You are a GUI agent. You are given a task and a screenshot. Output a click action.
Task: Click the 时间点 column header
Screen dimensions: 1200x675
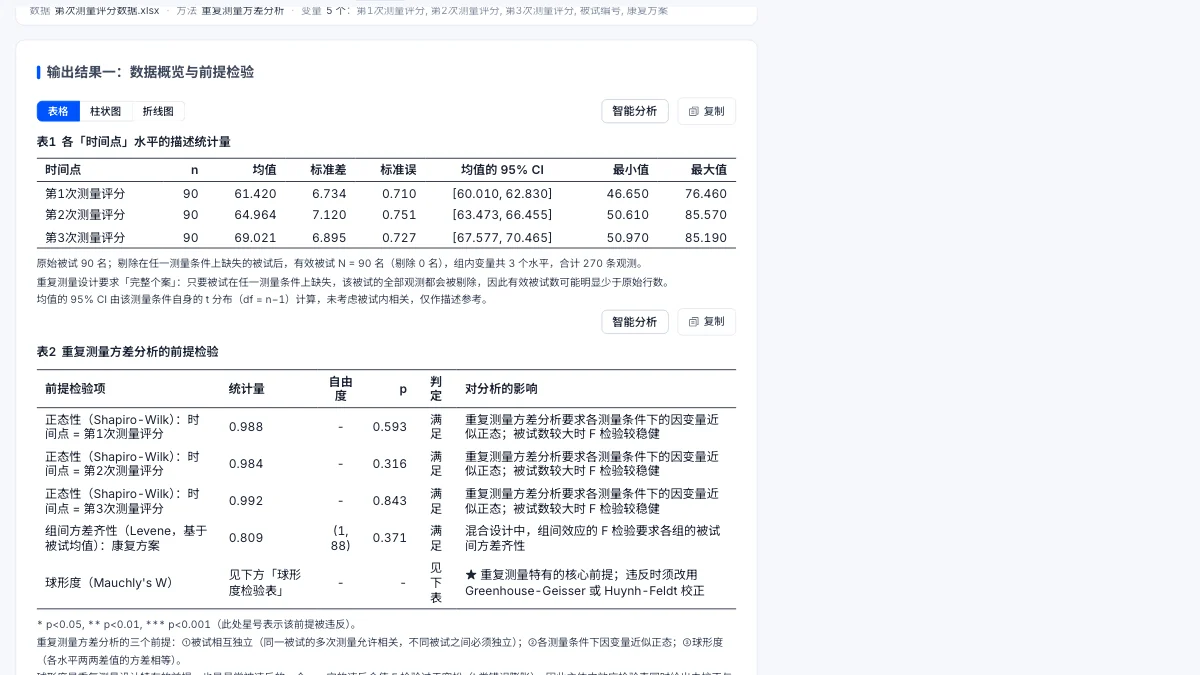pos(63,170)
